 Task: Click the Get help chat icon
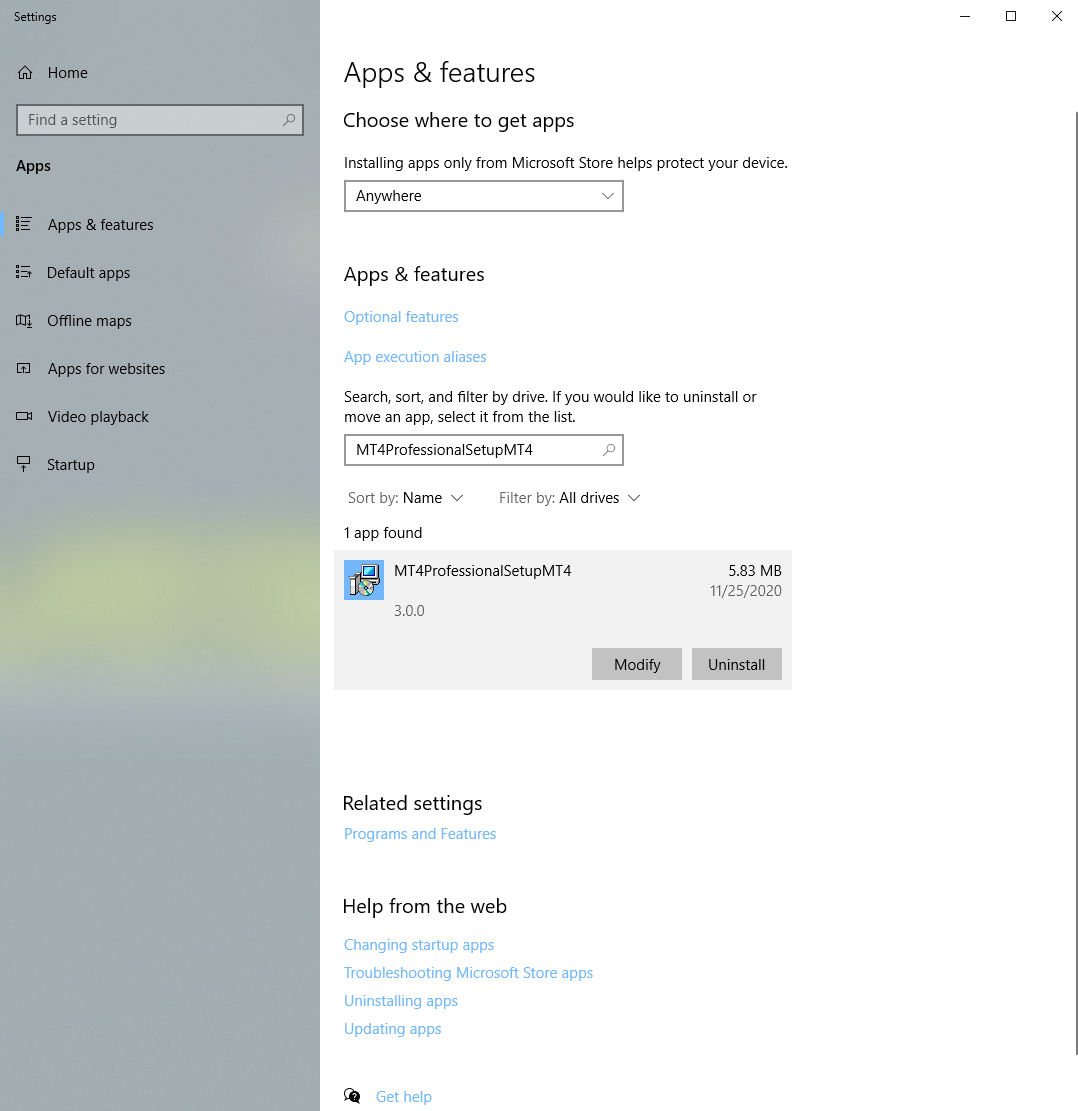pyautogui.click(x=352, y=1096)
